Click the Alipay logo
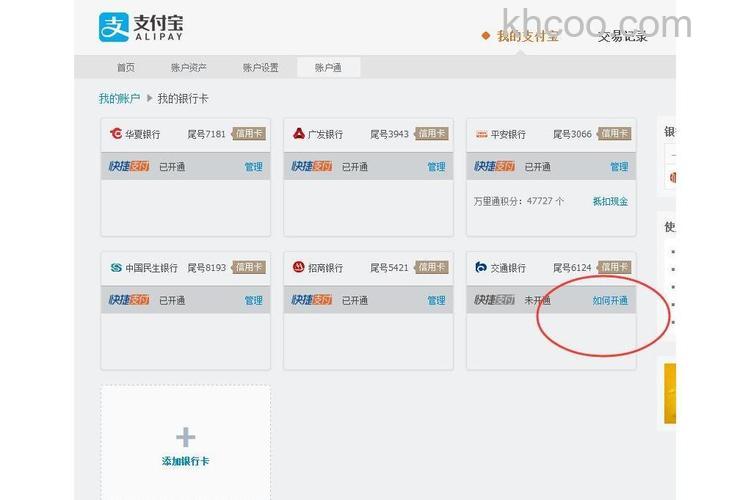The width and height of the screenshot is (751, 500). (141, 27)
